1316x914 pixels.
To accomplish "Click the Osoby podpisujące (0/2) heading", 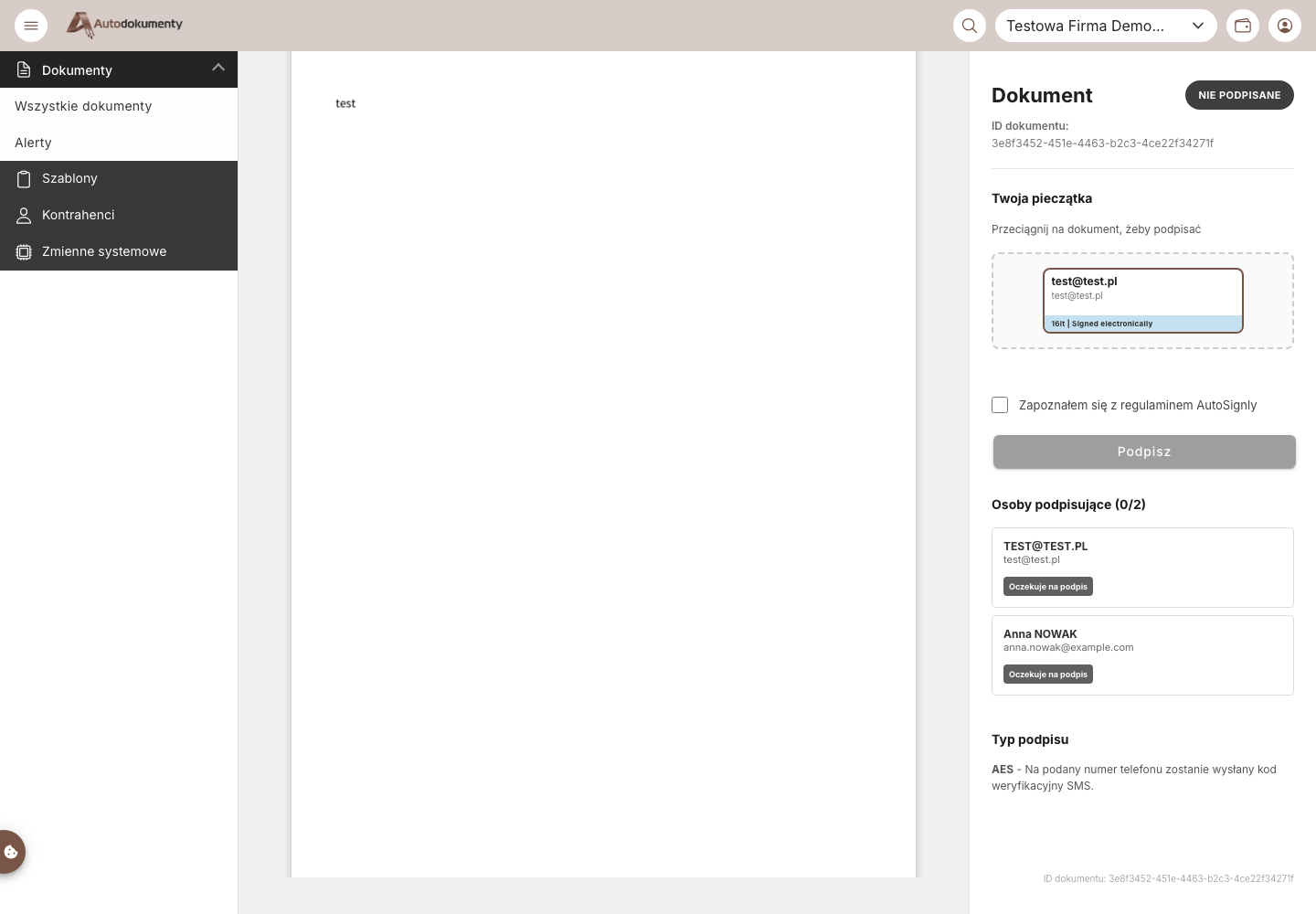I will (1068, 505).
